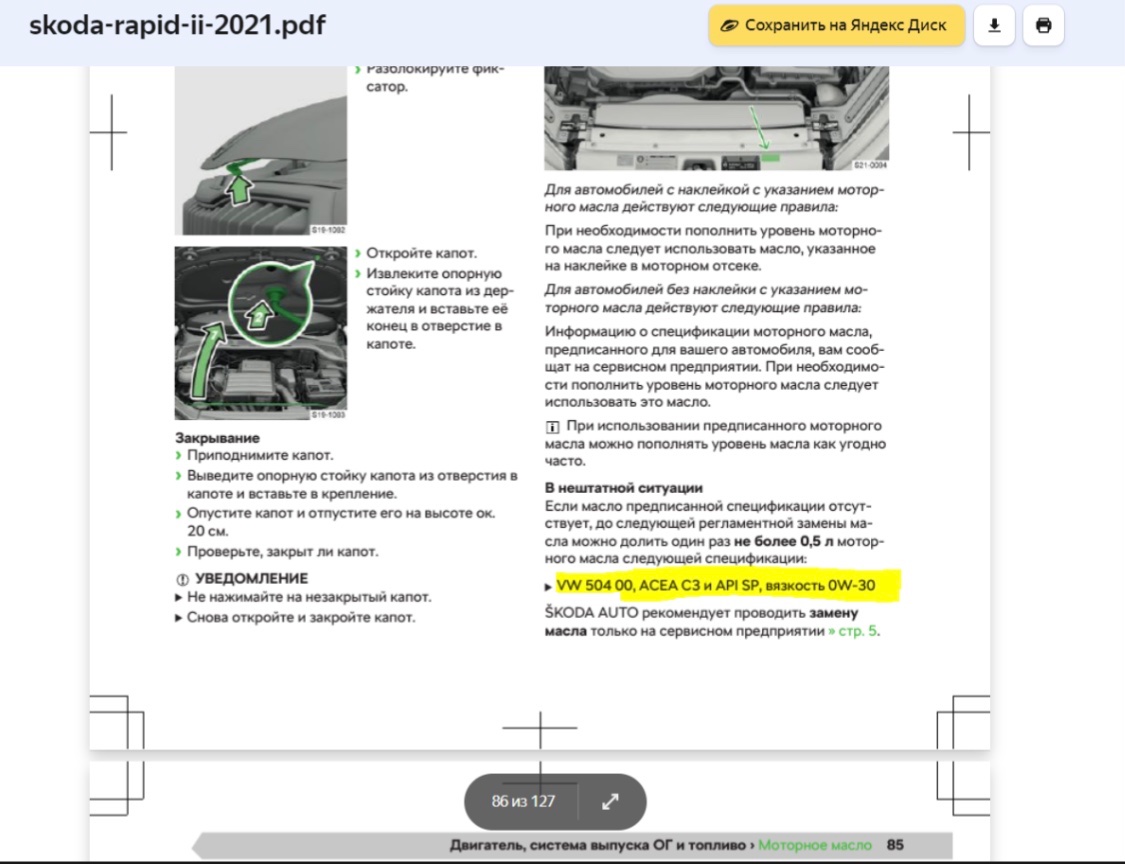Expand viewer to fullscreen with arrows icon
Viewport: 1125px width, 864px height.
(610, 802)
